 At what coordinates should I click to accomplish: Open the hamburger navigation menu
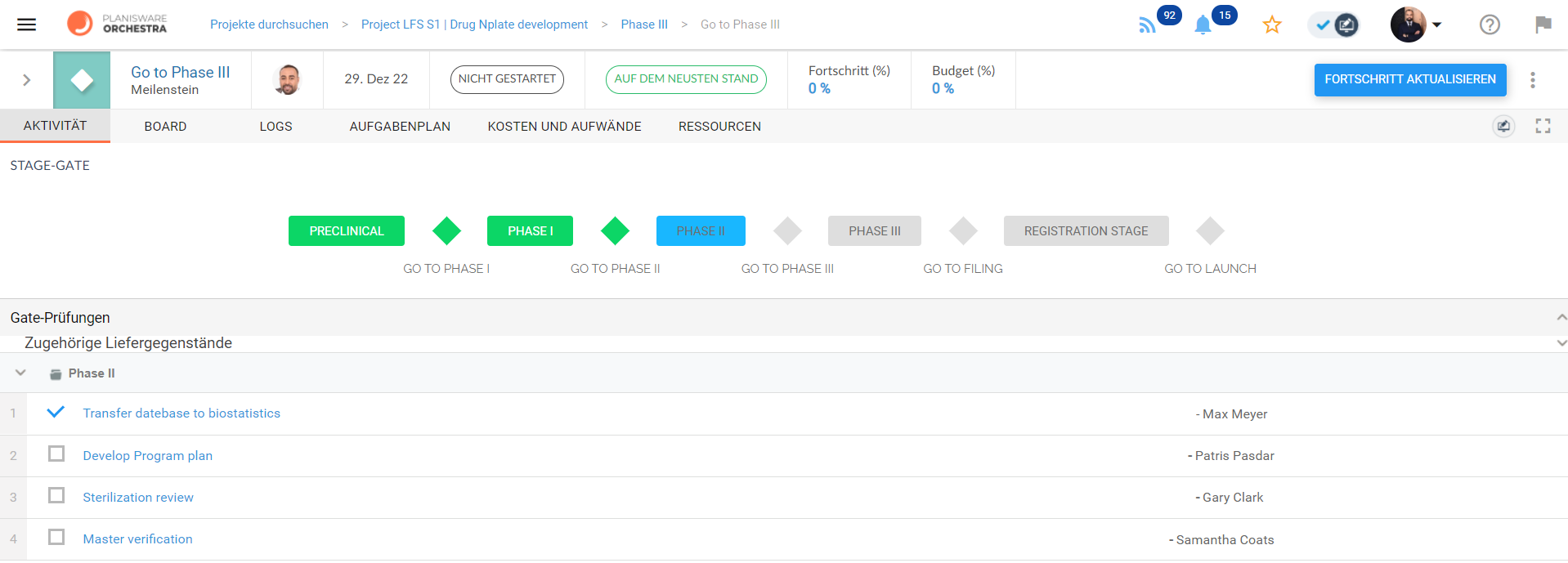pos(27,25)
